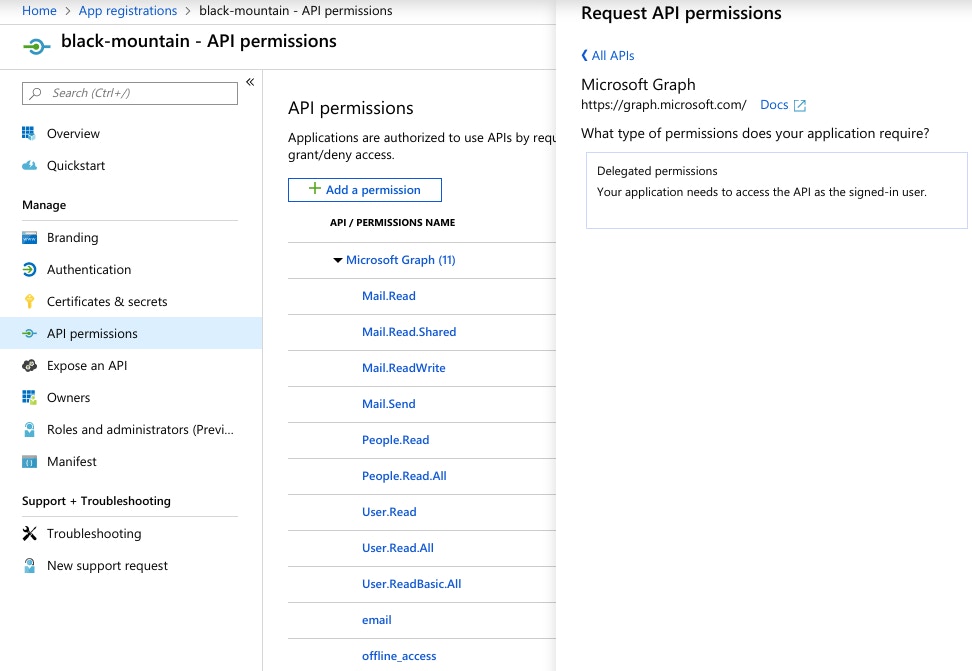Click the Quickstart cloud icon
The image size is (972, 671).
click(x=29, y=165)
